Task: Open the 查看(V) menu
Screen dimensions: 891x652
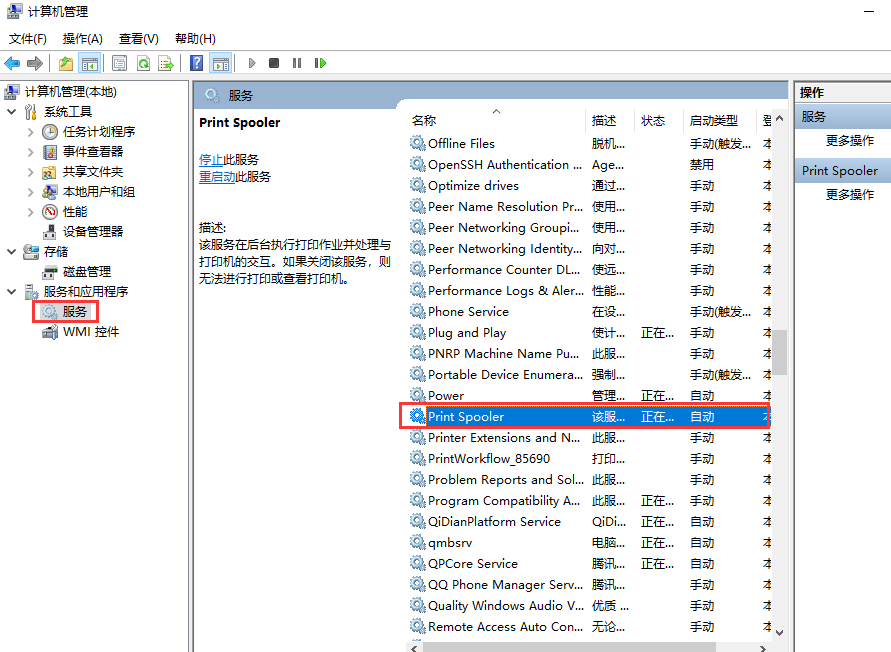Action: pos(138,39)
